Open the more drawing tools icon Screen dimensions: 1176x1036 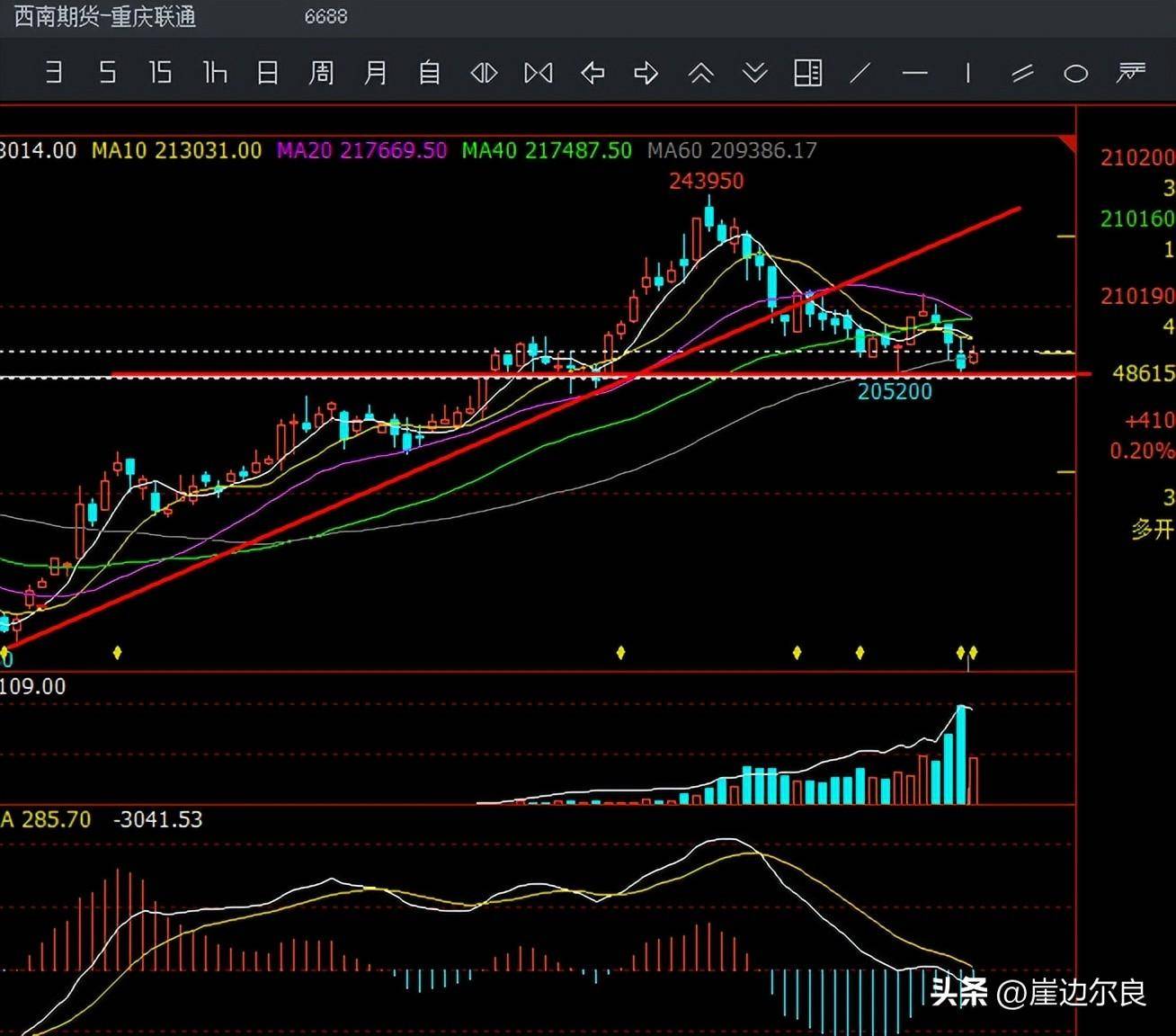click(x=1130, y=73)
